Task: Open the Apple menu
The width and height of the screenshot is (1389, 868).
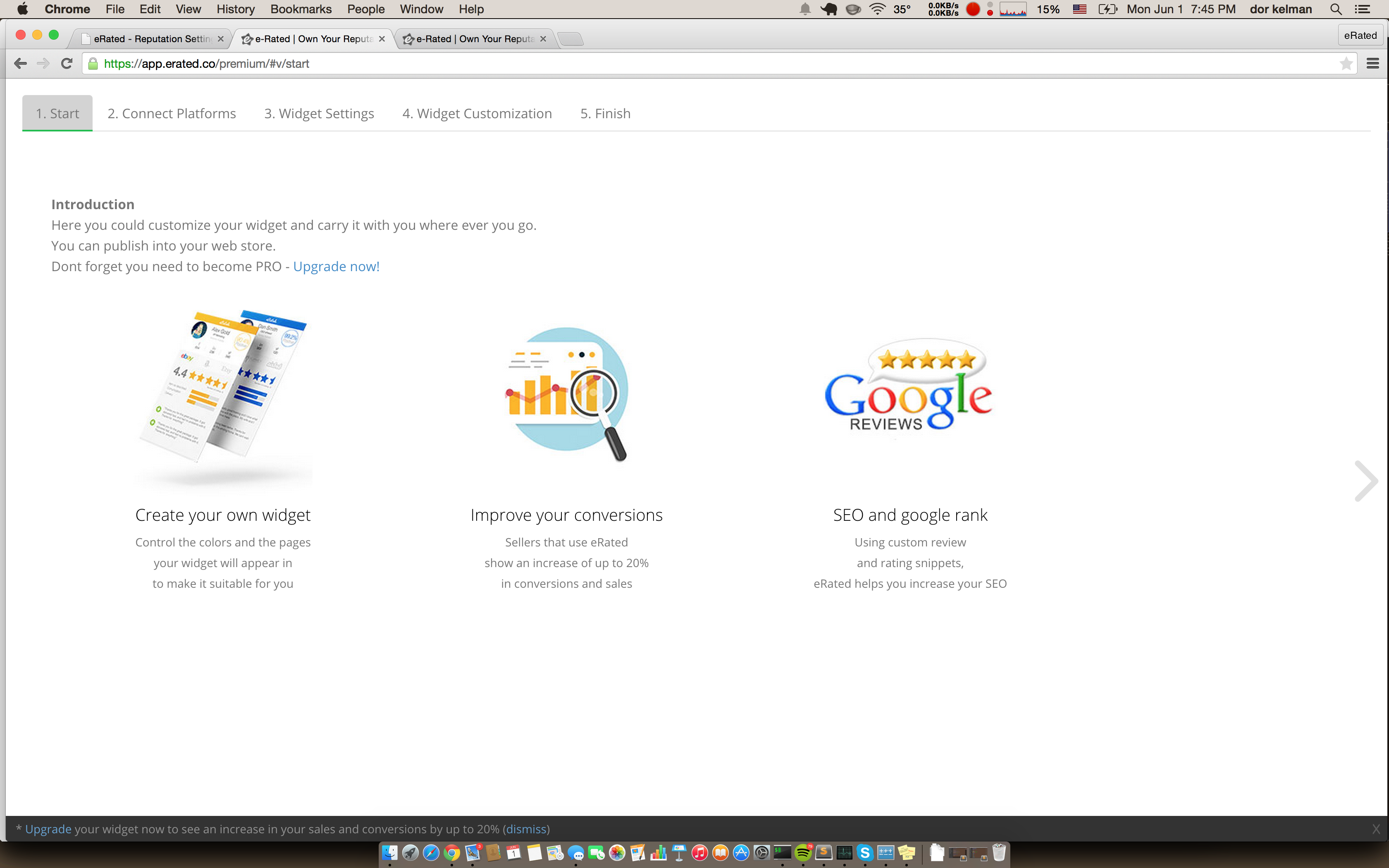Action: click(x=22, y=9)
